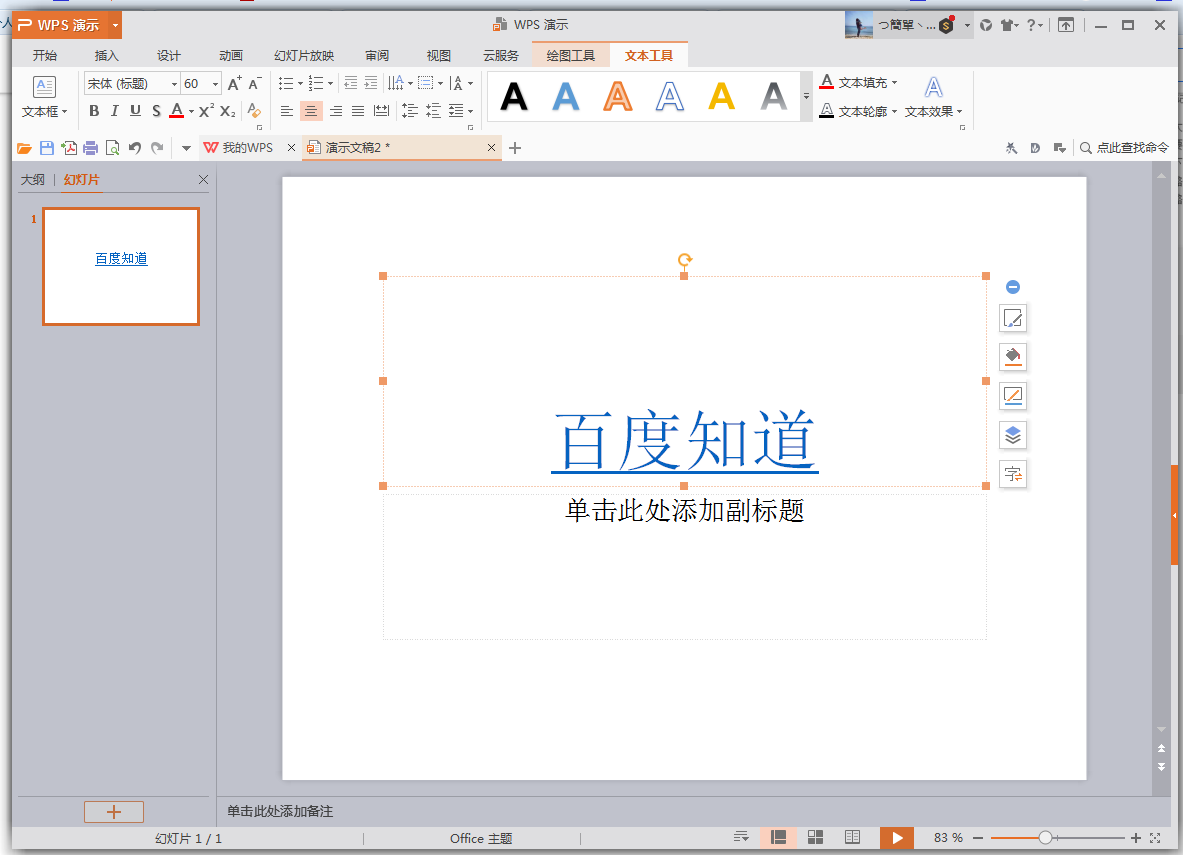Open the shape quick-style brush icon on right panel
This screenshot has height=855, width=1183.
click(1012, 318)
